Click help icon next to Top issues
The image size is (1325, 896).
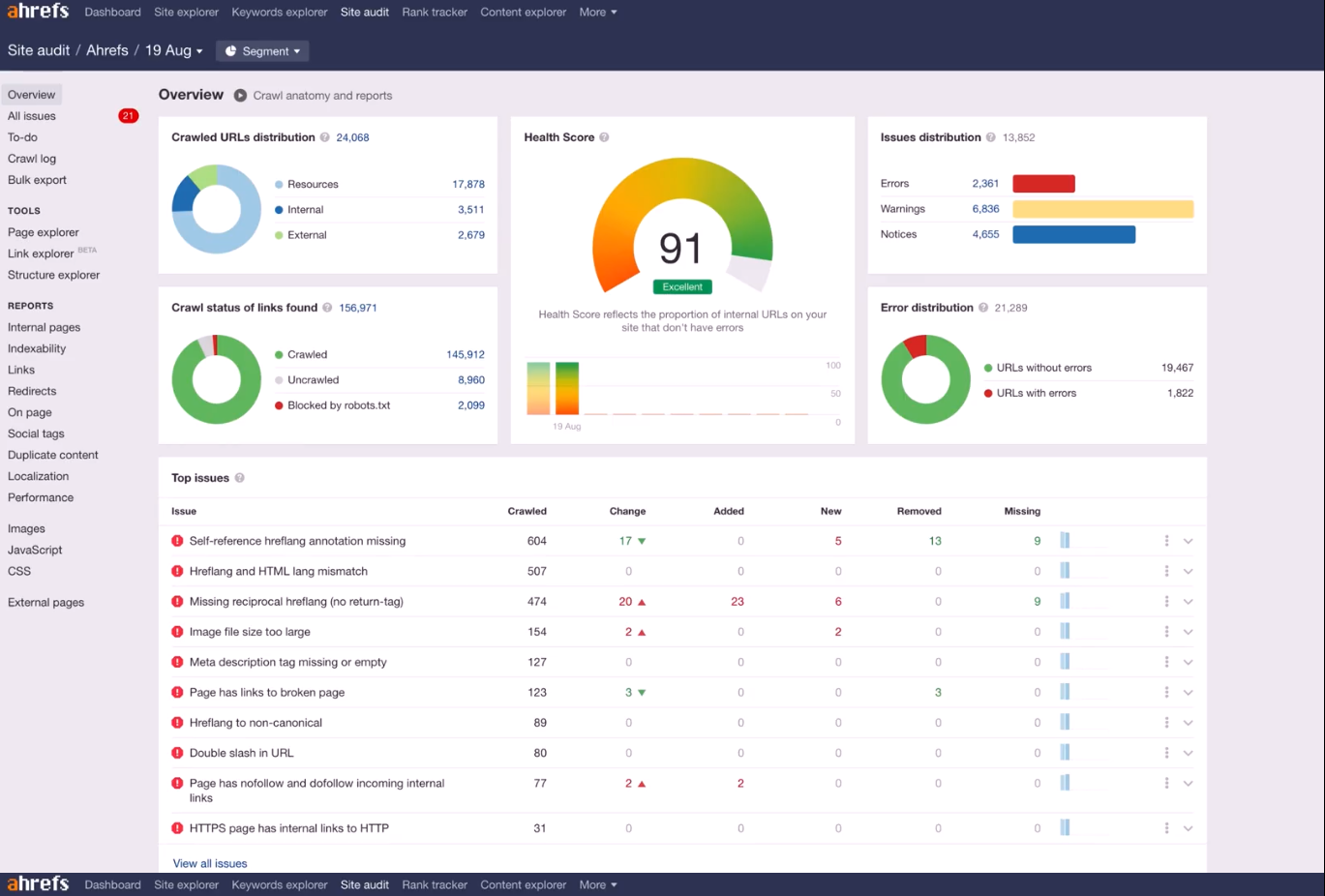pos(240,478)
